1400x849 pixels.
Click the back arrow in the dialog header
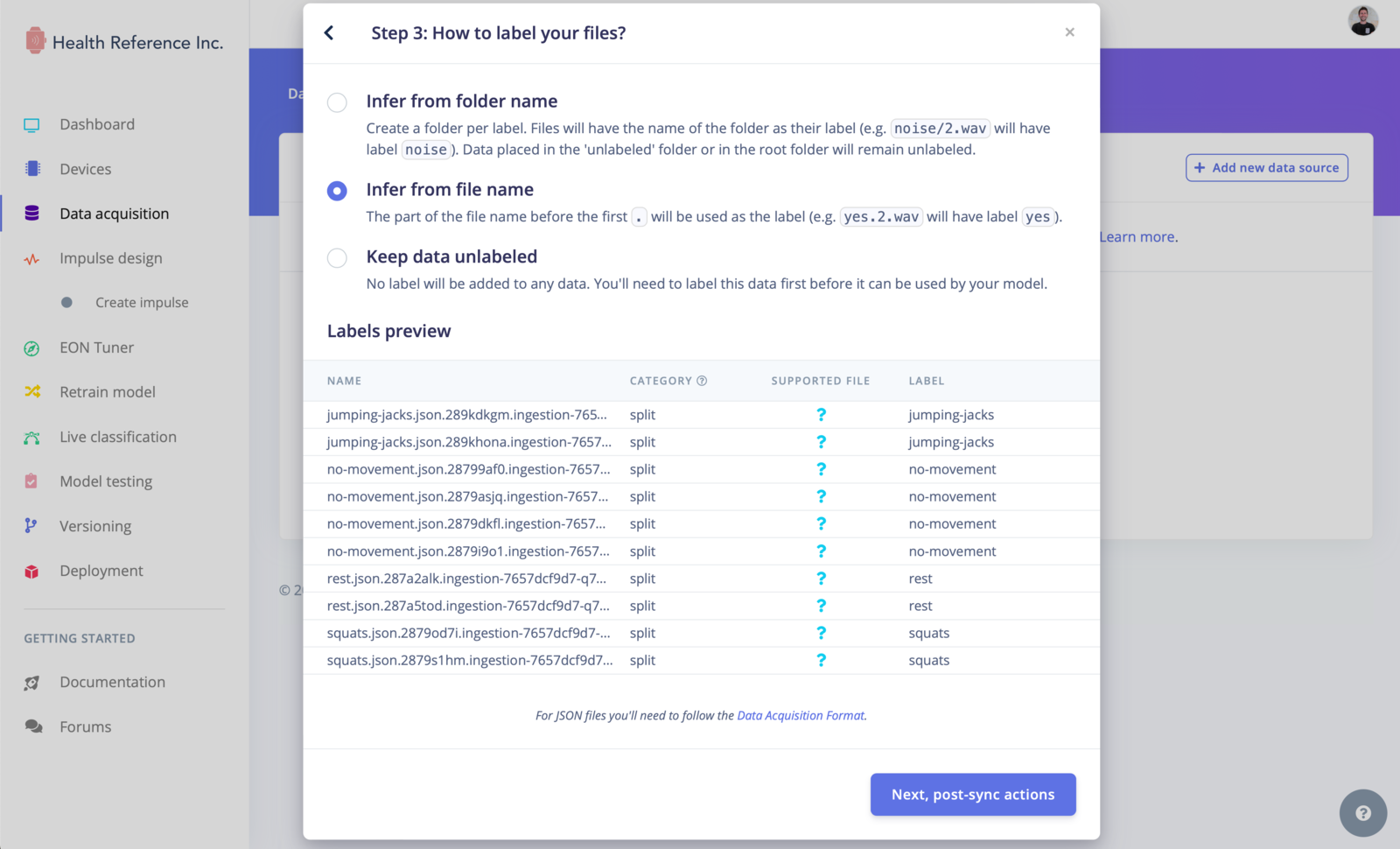[329, 33]
